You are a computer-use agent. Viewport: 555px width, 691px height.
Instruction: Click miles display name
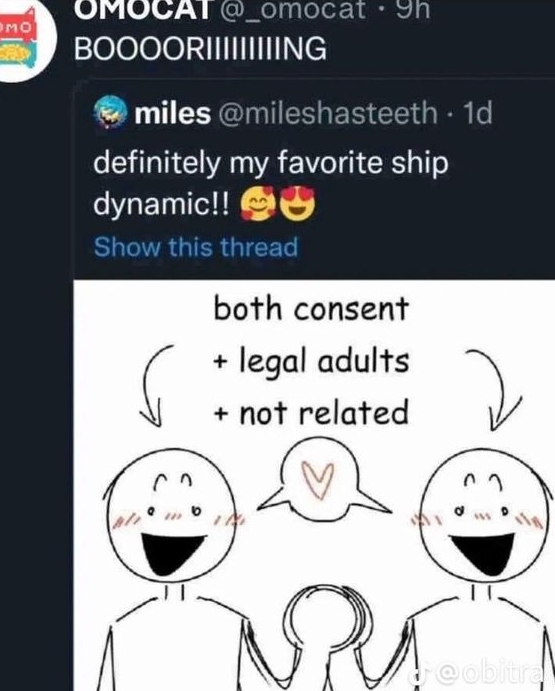173,113
